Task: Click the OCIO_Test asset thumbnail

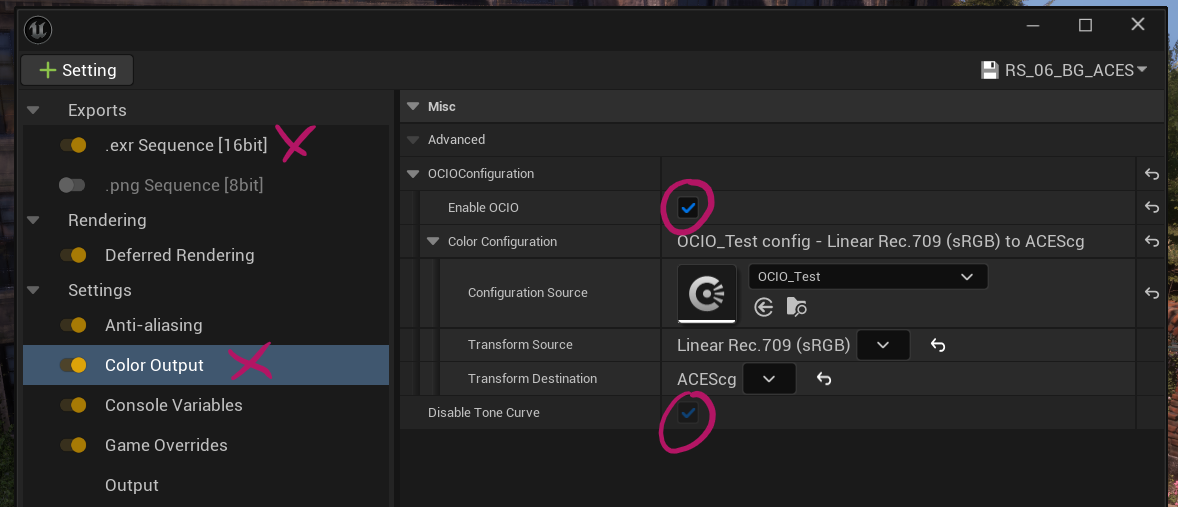Action: [707, 293]
